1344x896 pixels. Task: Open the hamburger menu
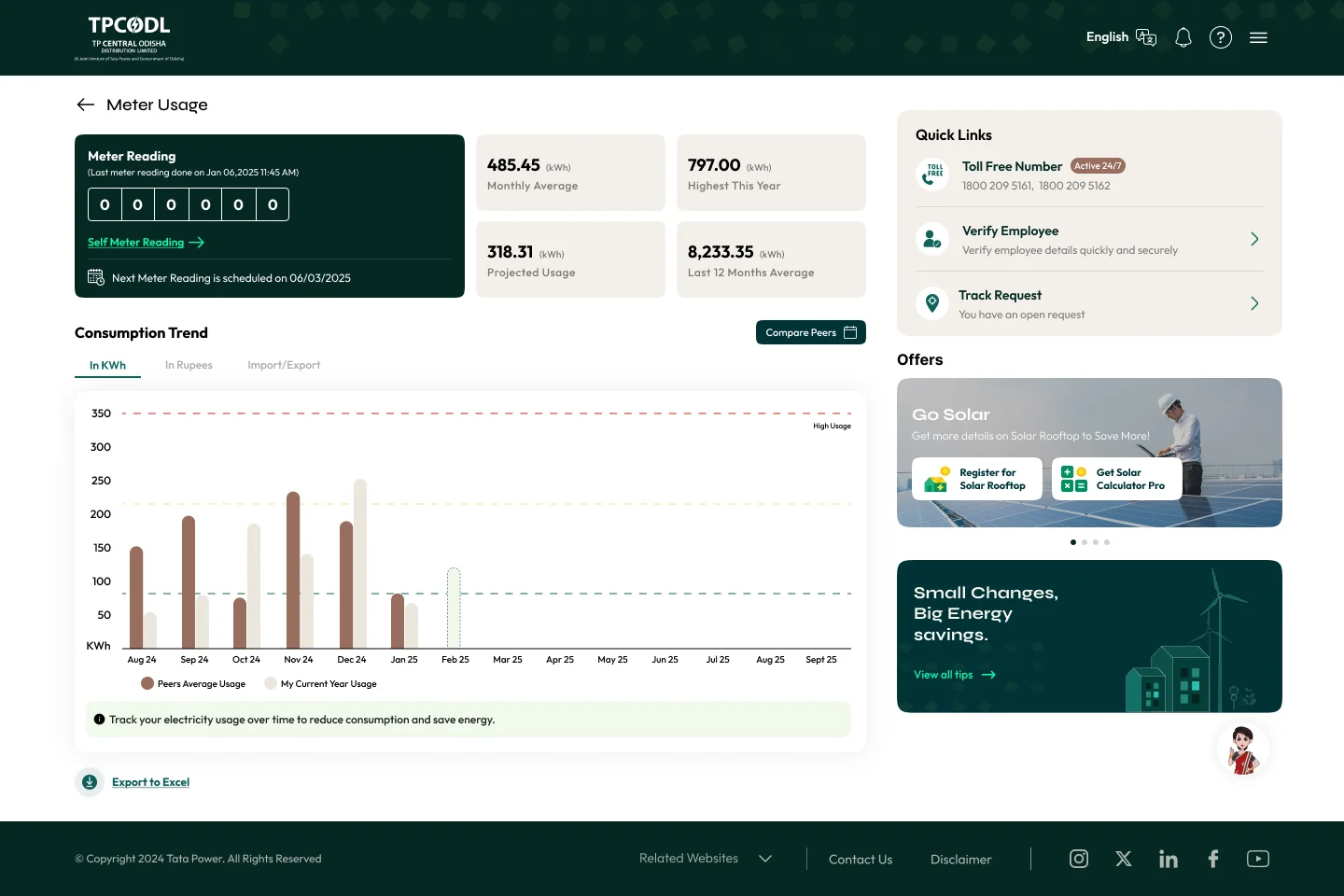1258,38
